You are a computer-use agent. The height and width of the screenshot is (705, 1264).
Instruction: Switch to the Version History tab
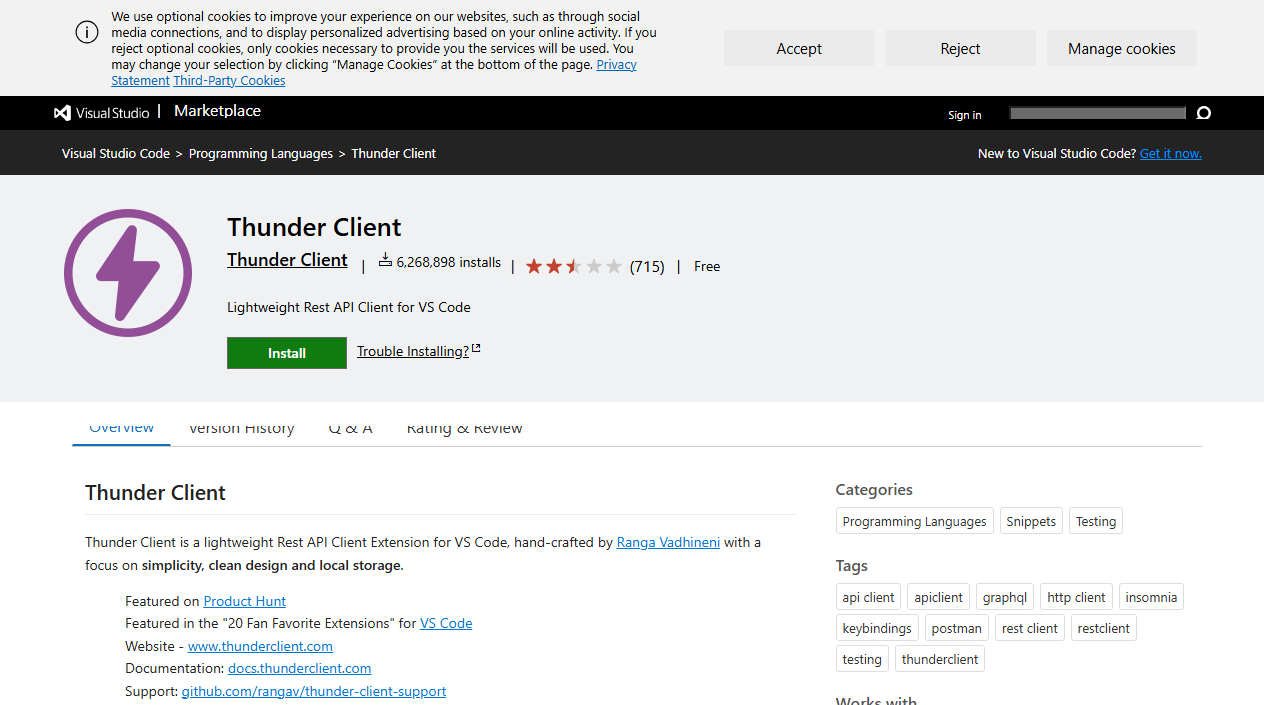click(241, 428)
